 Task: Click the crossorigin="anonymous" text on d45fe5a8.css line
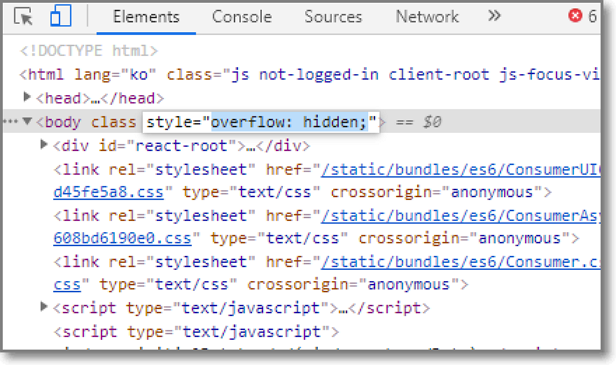(436, 193)
